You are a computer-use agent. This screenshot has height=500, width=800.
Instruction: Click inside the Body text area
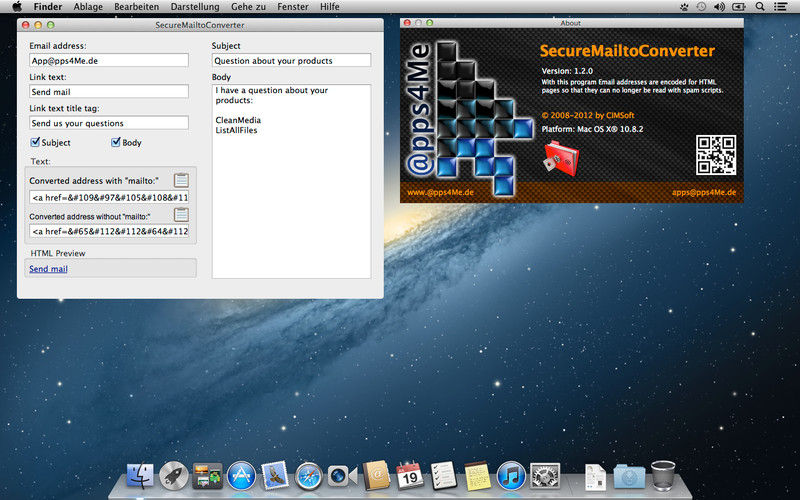pyautogui.click(x=291, y=181)
